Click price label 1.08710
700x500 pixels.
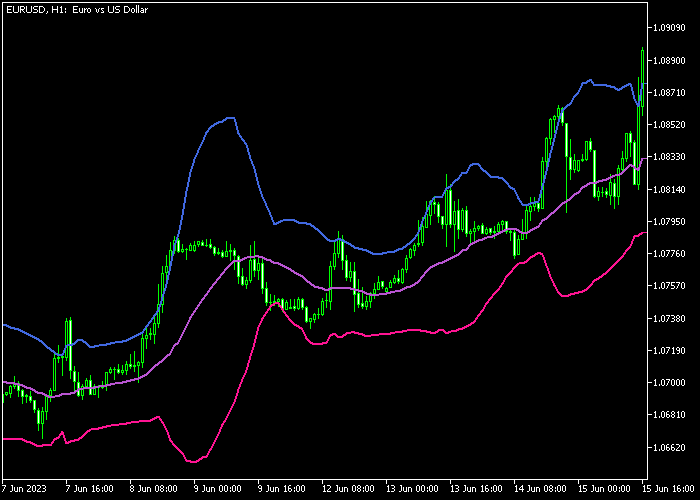point(669,92)
